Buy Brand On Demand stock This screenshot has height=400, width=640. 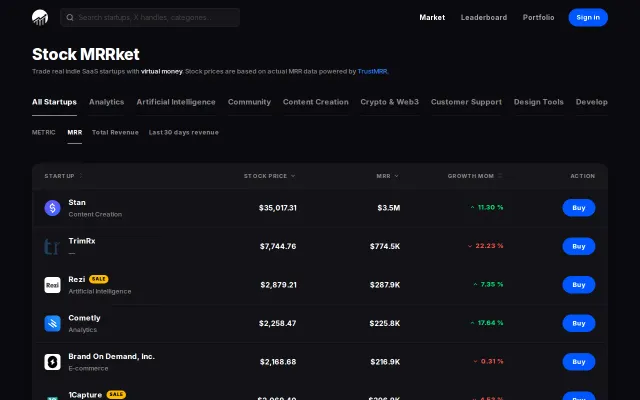(x=579, y=362)
